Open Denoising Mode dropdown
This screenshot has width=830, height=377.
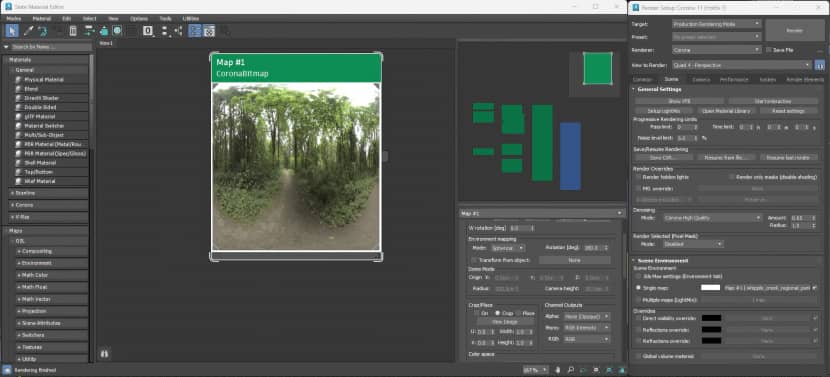[x=712, y=218]
